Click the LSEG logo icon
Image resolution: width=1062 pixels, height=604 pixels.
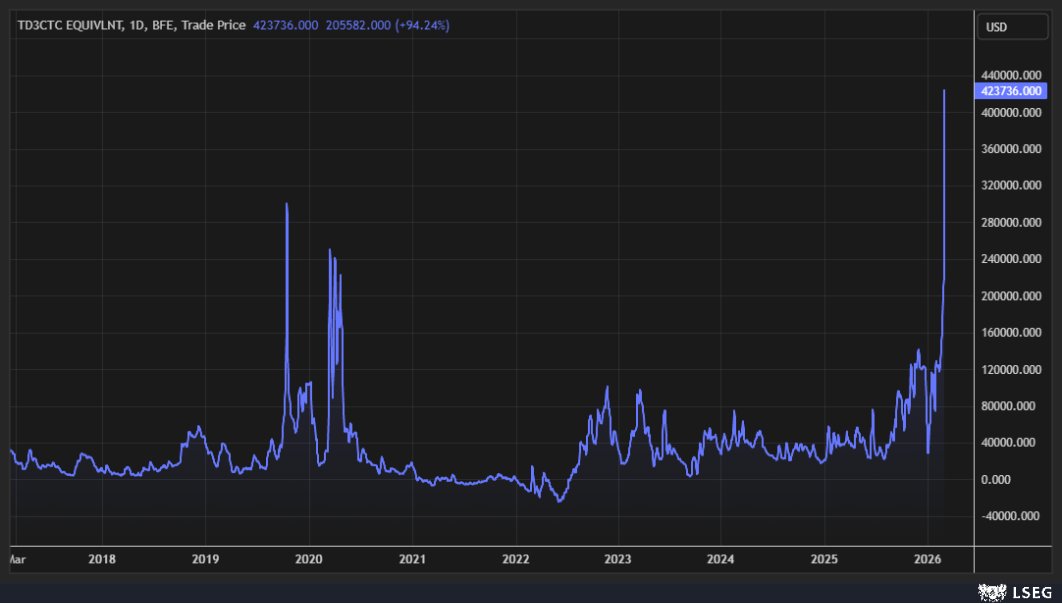click(992, 592)
